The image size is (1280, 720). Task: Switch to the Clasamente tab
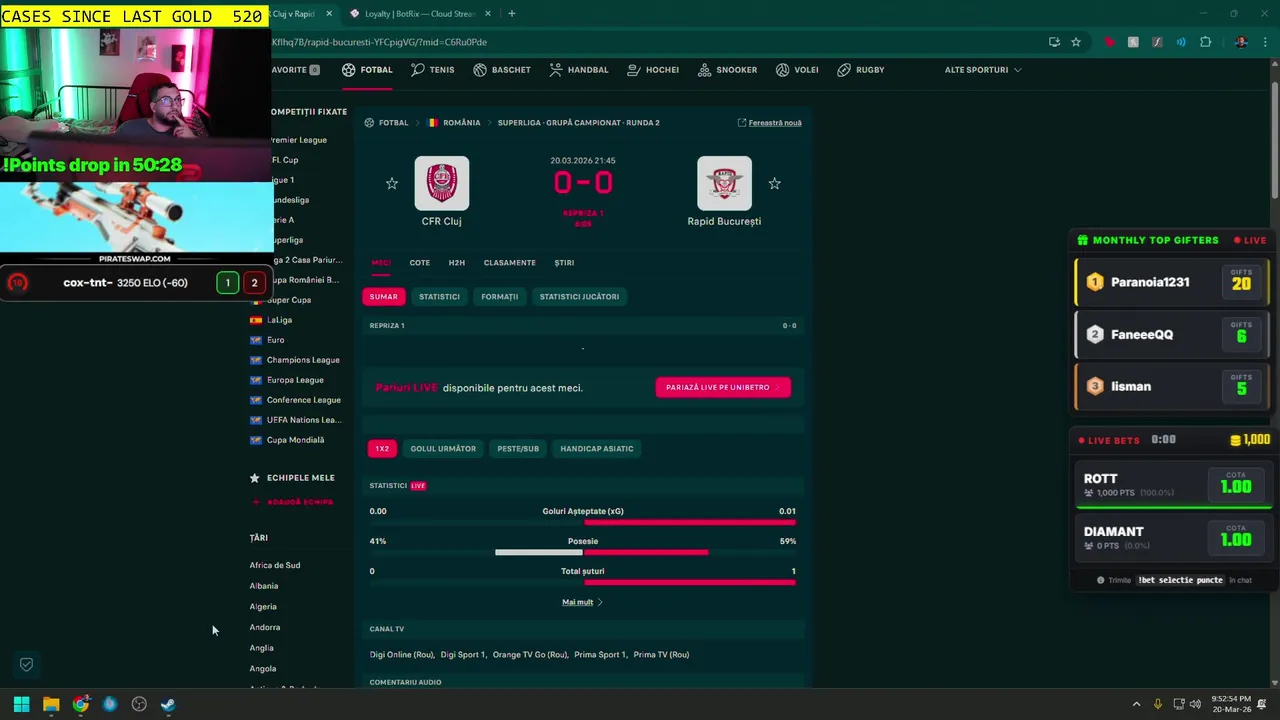coord(509,263)
